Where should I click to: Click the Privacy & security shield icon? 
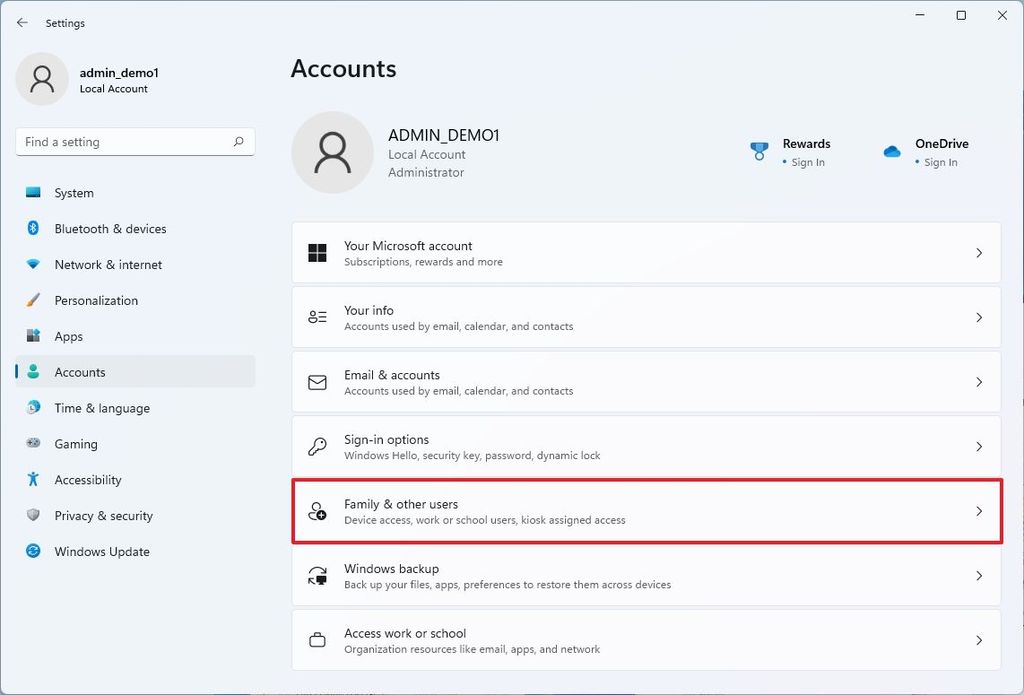(32, 516)
